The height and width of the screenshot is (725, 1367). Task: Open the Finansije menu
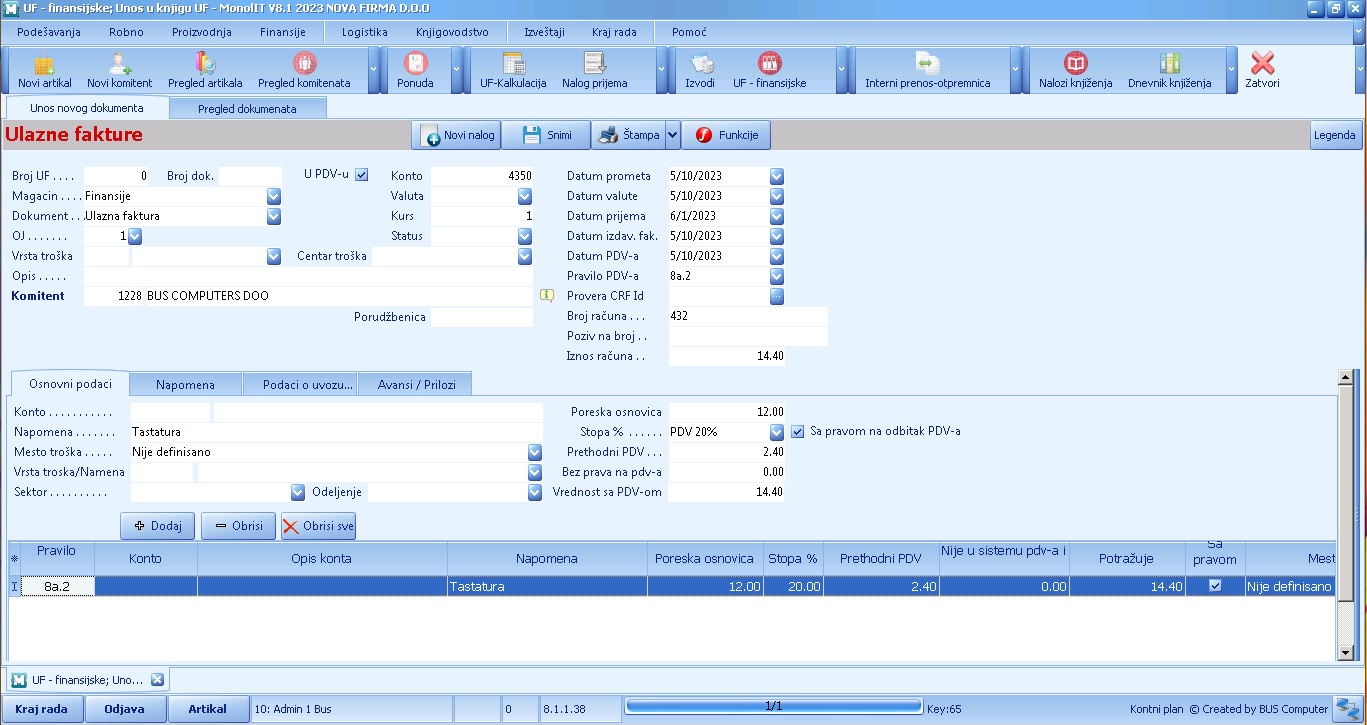283,32
